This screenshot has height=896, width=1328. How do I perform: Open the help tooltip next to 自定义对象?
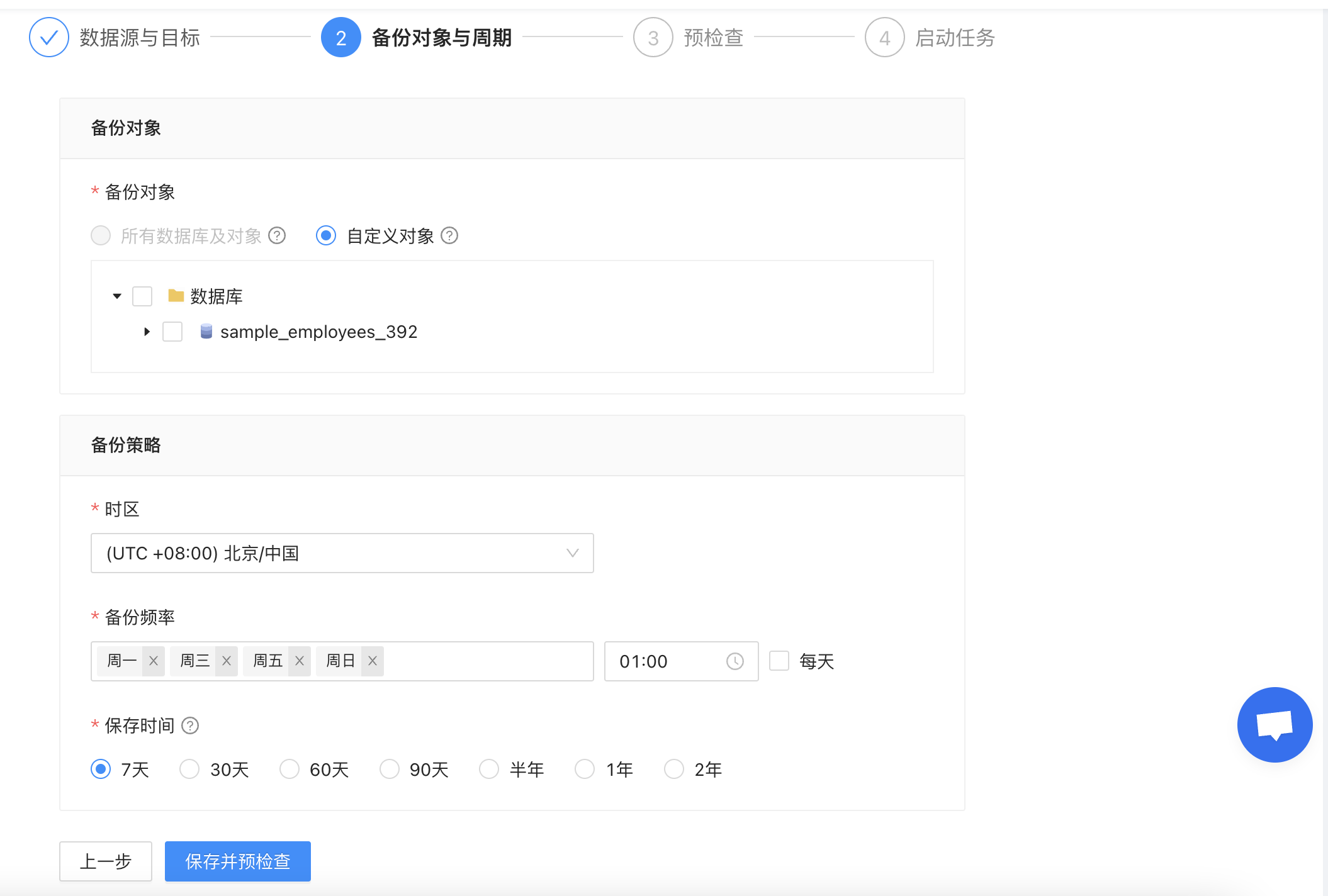point(450,236)
